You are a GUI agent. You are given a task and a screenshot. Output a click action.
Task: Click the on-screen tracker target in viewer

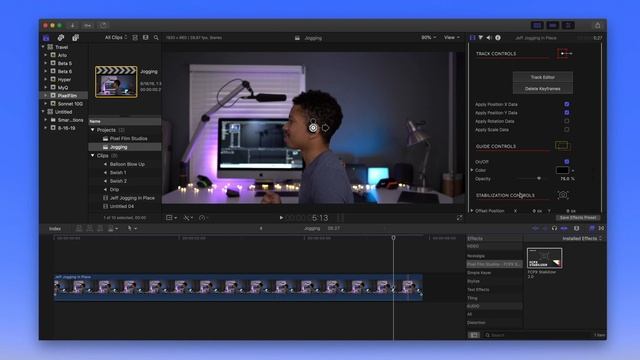click(313, 128)
